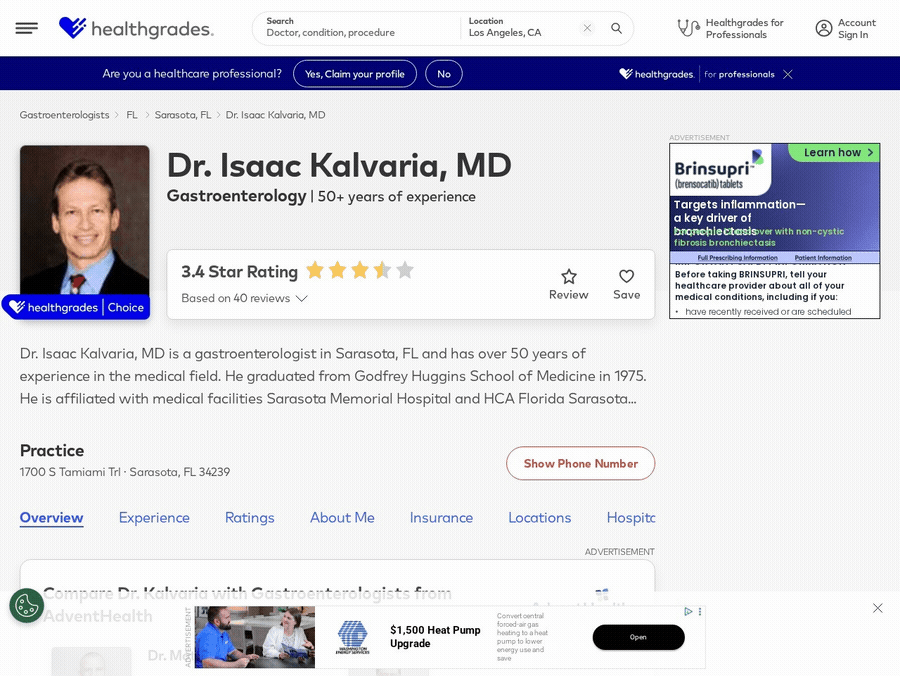
Task: Open cookie preferences icon
Action: 26,605
